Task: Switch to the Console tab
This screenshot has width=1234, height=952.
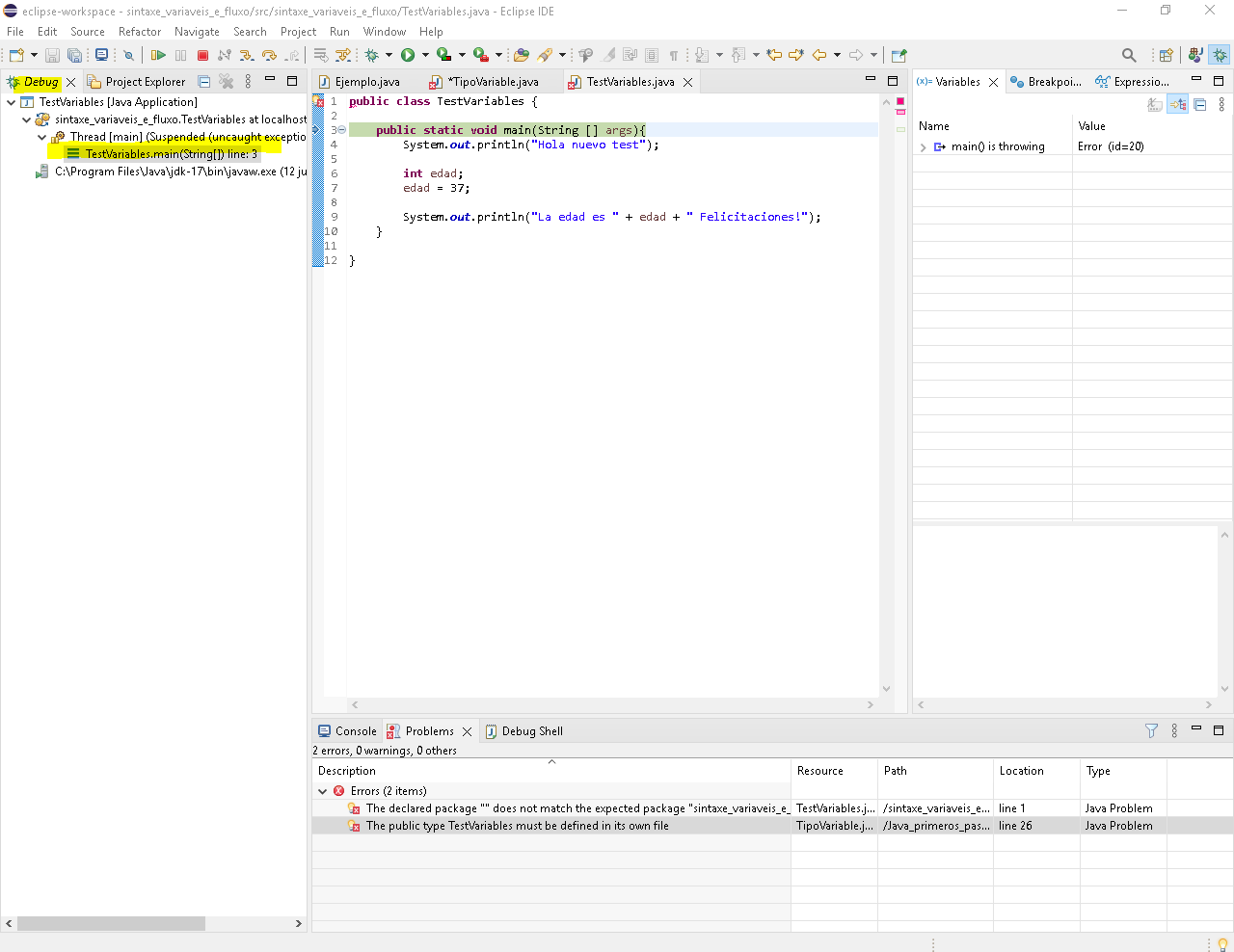Action: 348,731
